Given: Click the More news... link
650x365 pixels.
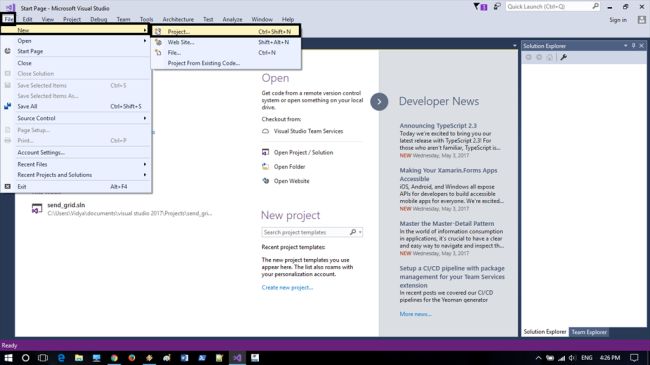Looking at the screenshot, I should [x=415, y=314].
